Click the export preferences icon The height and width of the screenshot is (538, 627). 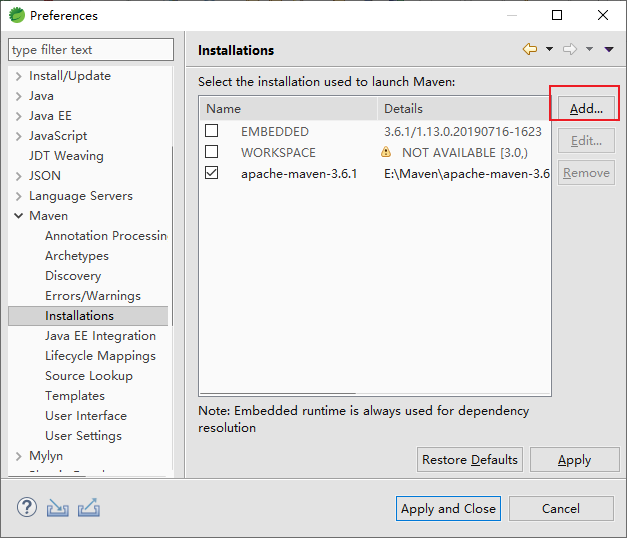tap(89, 508)
